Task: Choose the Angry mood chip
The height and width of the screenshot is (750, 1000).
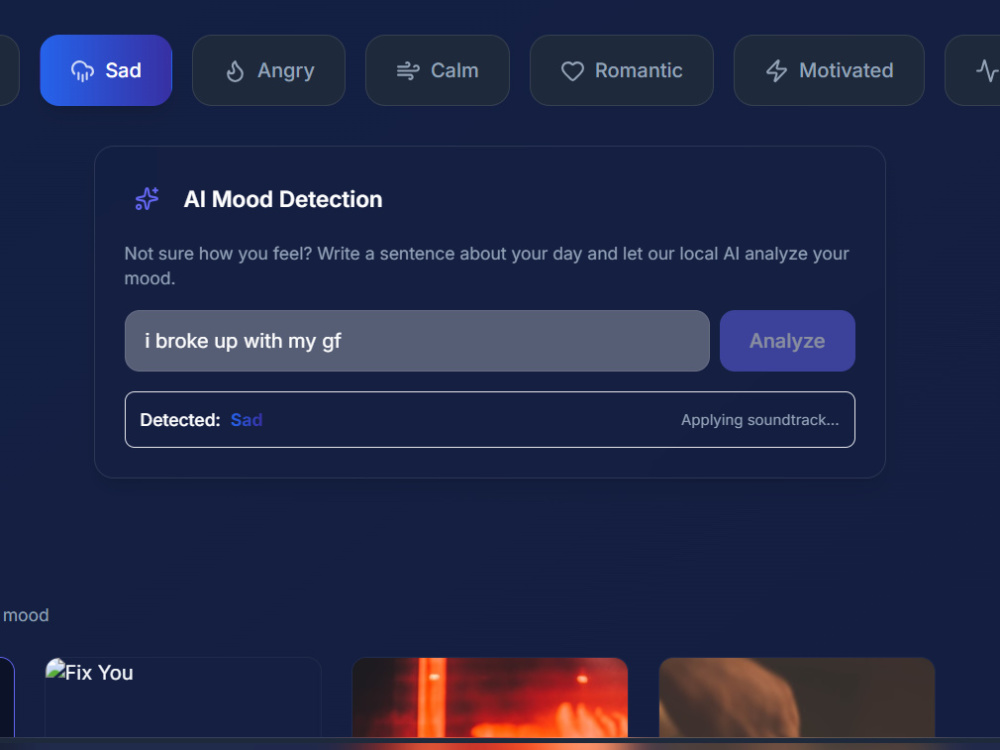Action: click(x=268, y=70)
